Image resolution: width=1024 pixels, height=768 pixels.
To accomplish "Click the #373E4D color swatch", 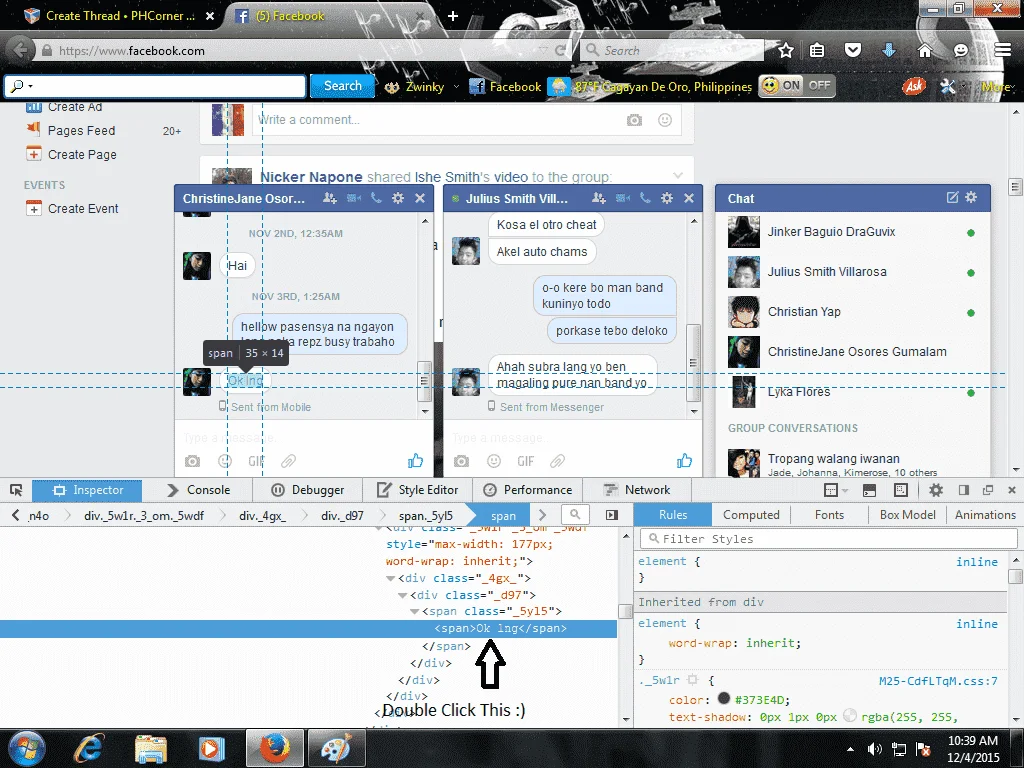I will coord(723,698).
